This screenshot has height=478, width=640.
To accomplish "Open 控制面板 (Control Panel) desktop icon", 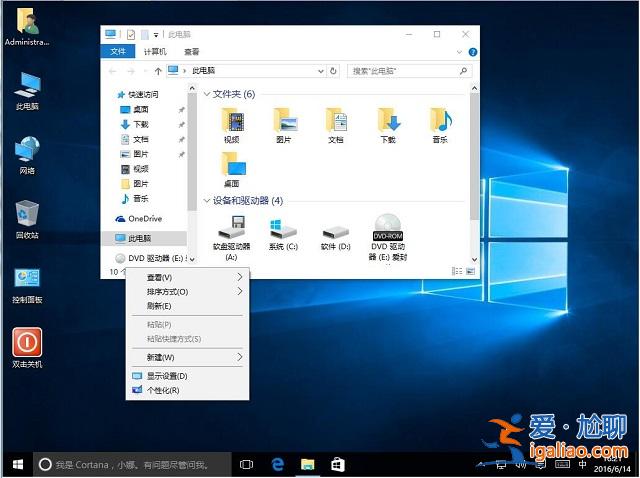I will (27, 282).
